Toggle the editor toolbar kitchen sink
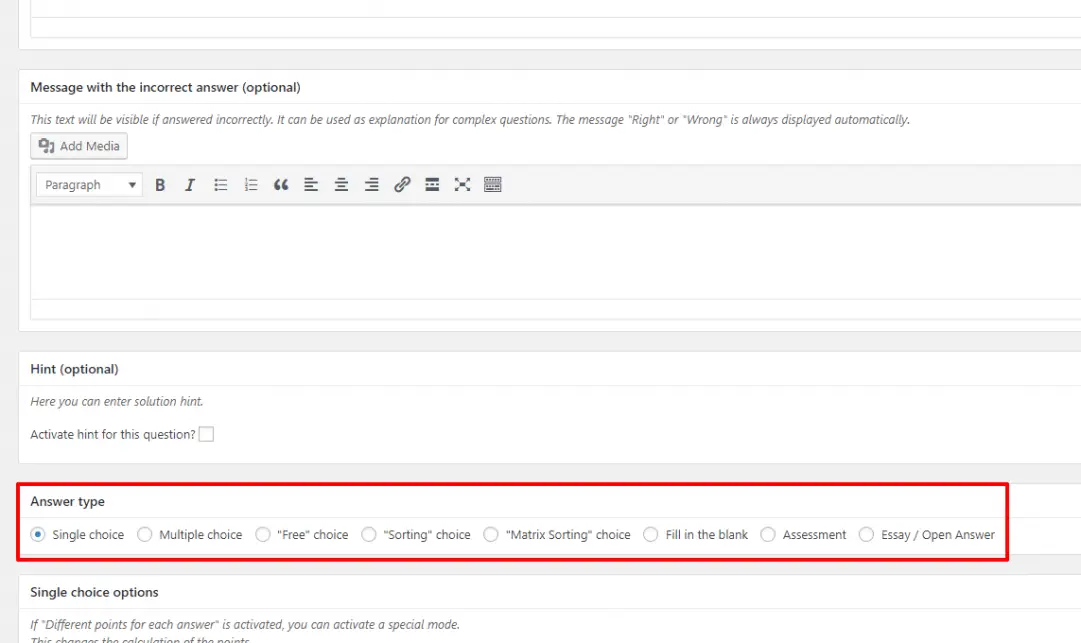The height and width of the screenshot is (643, 1081). coord(493,185)
